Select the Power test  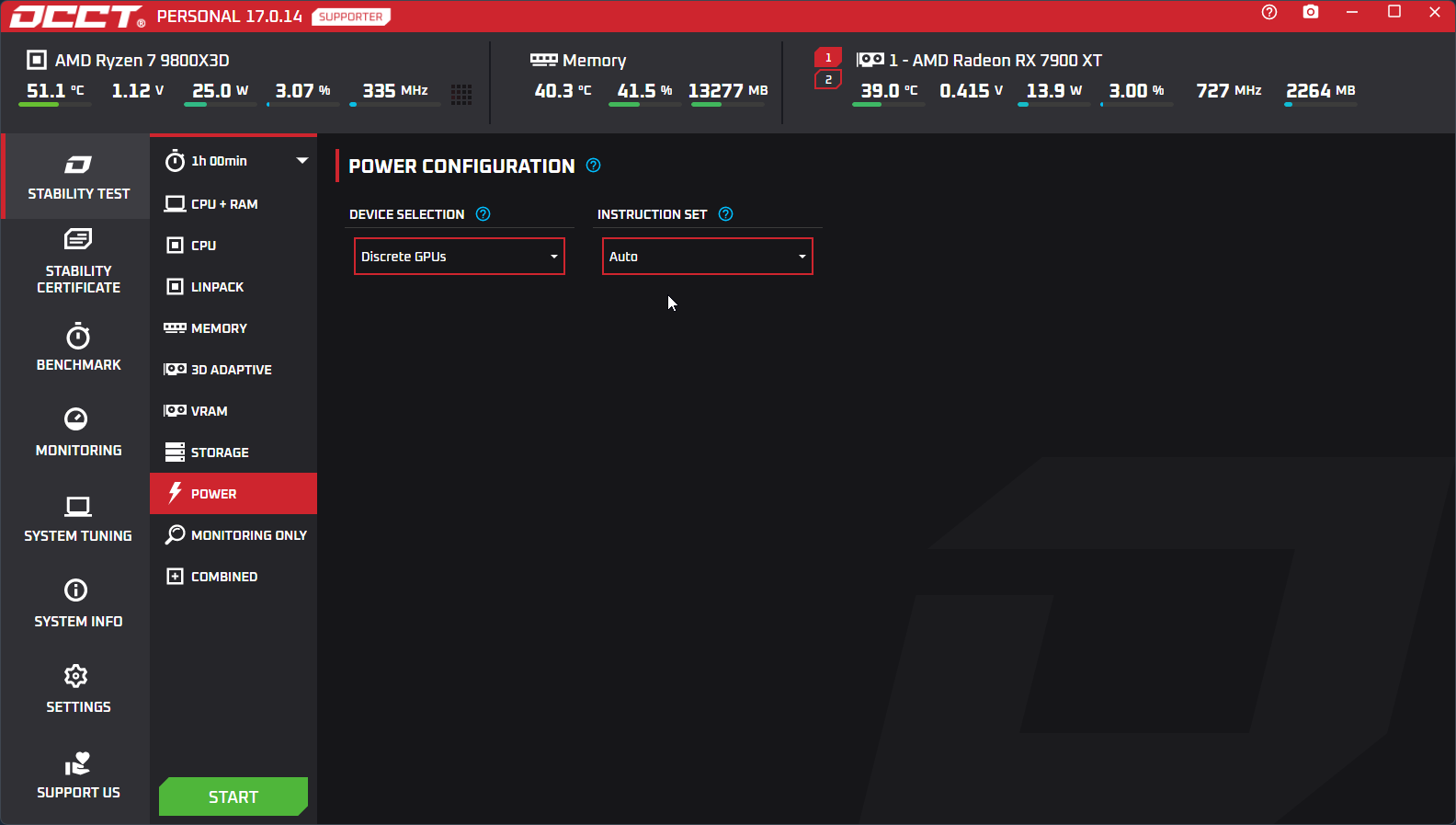point(233,494)
